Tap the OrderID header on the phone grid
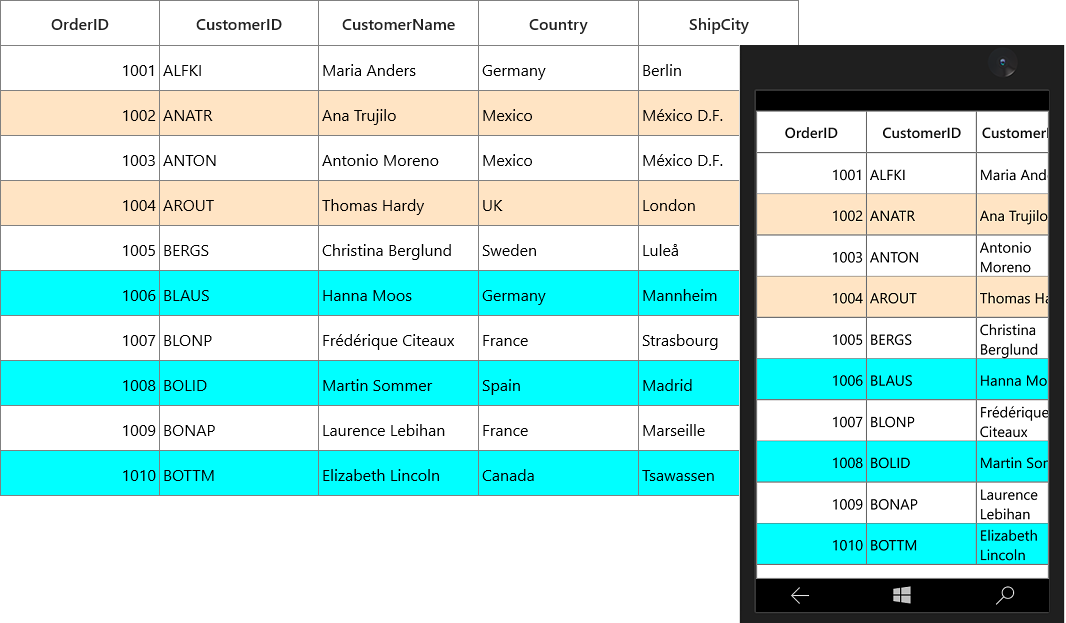The width and height of the screenshot is (1066, 623). [x=811, y=133]
